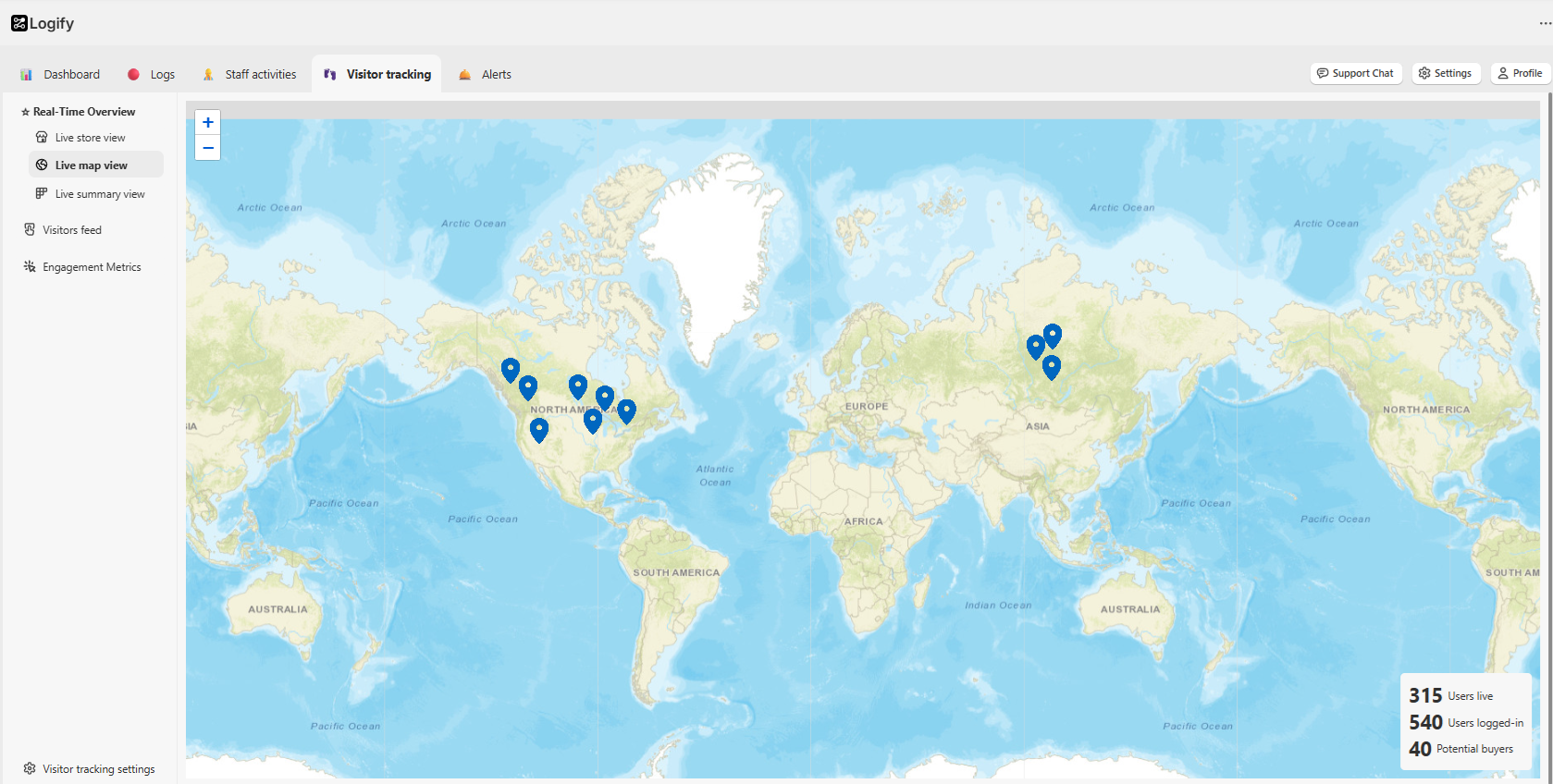
Task: Open Engagement Metrics
Action: tap(92, 267)
